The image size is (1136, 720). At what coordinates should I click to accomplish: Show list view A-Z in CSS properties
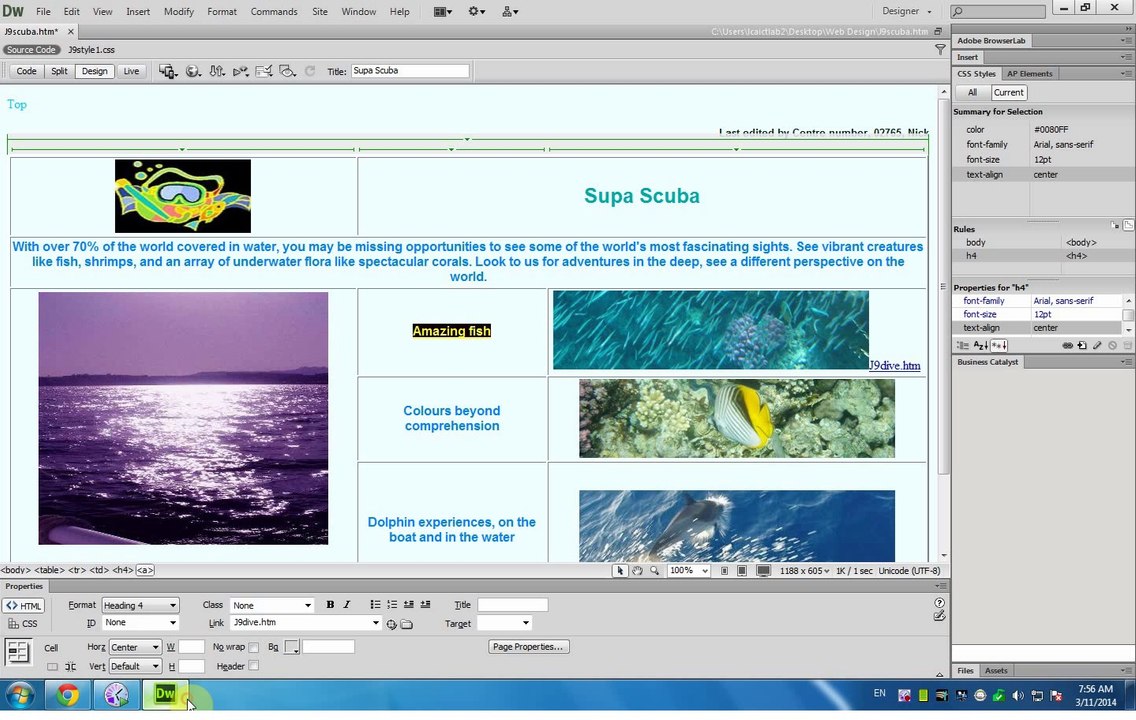[980, 346]
